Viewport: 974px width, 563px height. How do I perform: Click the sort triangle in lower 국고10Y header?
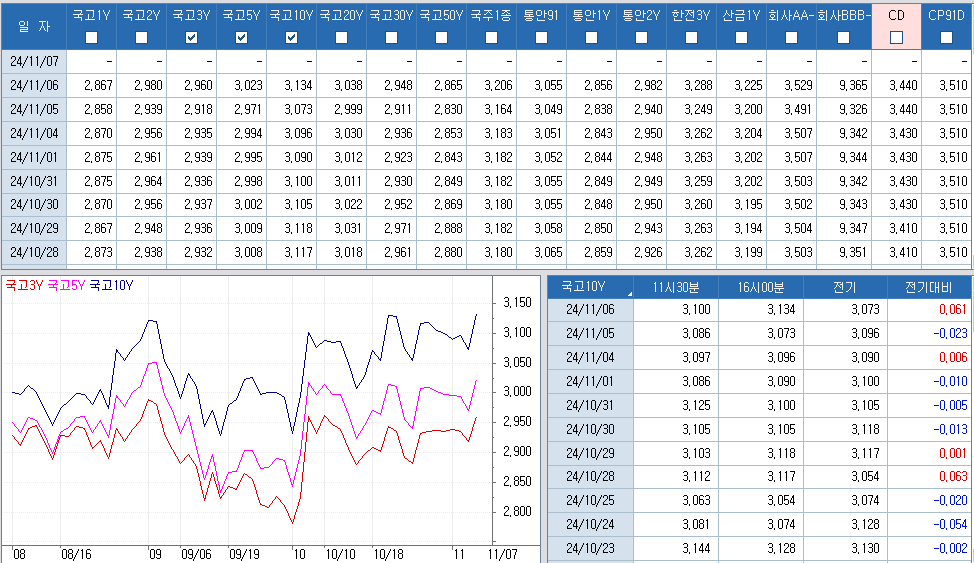(x=630, y=294)
